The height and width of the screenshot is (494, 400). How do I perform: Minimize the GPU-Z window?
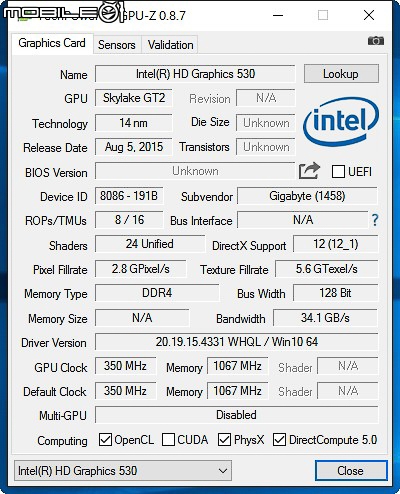[x=278, y=15]
